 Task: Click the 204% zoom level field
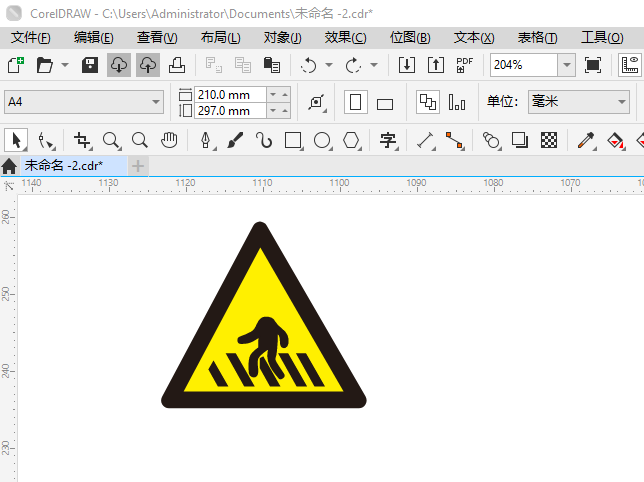(524, 65)
